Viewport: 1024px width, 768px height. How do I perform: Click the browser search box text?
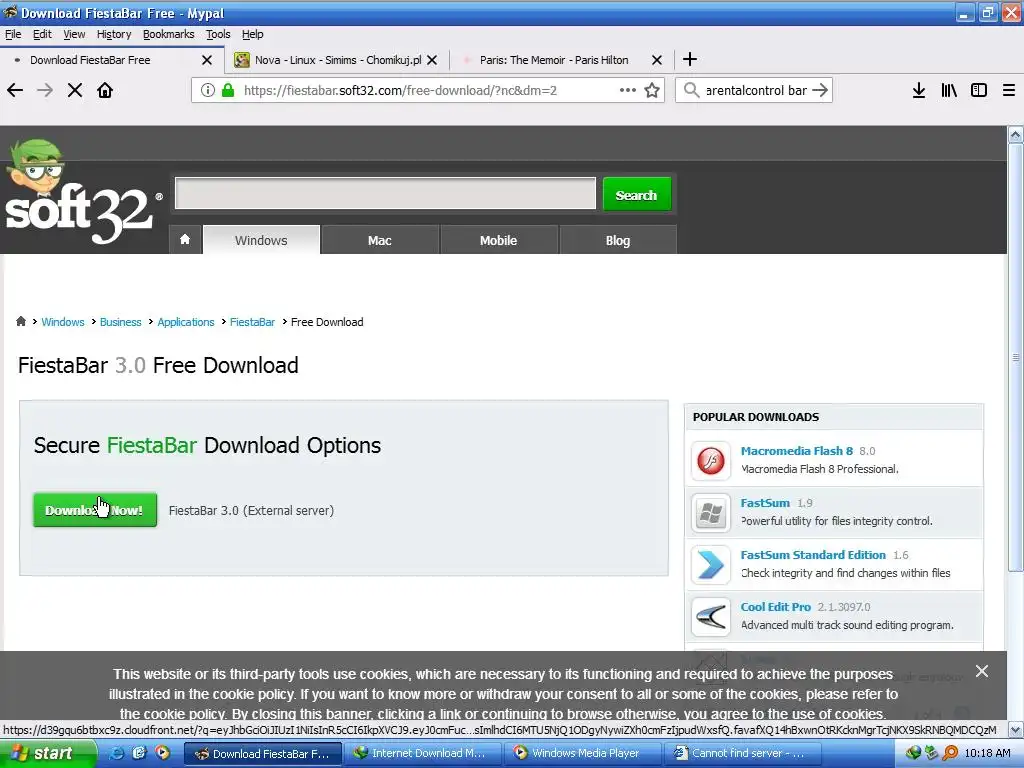pyautogui.click(x=756, y=90)
